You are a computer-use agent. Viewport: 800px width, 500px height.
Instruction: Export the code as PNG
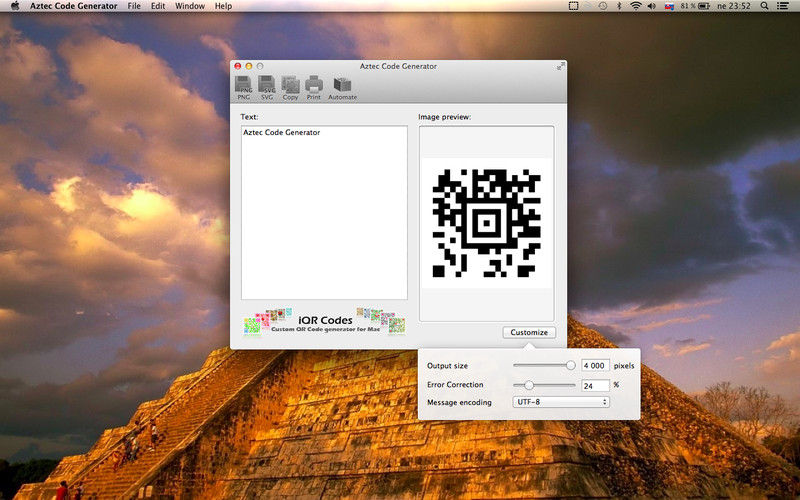point(243,87)
